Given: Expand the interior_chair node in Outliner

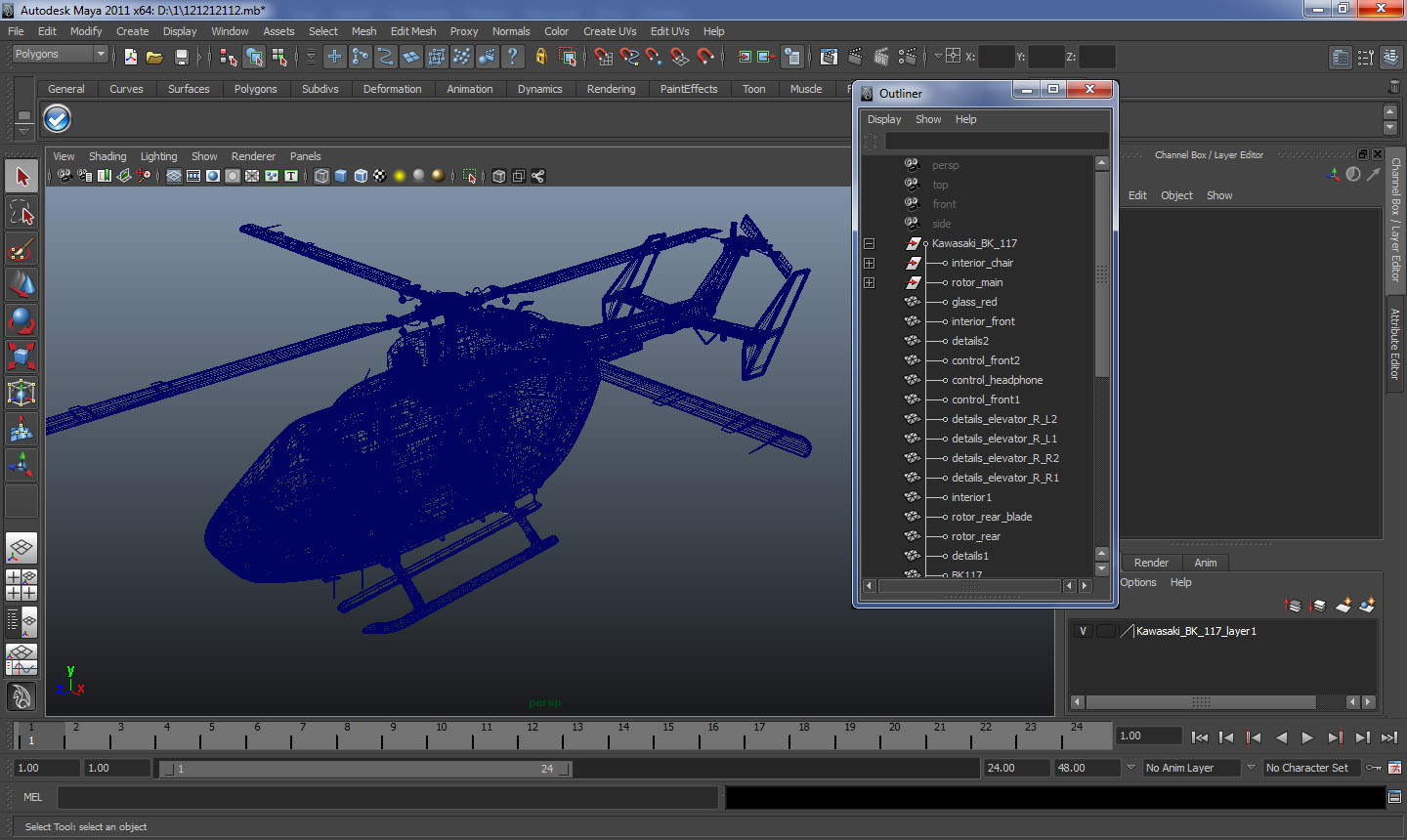Looking at the screenshot, I should click(869, 263).
